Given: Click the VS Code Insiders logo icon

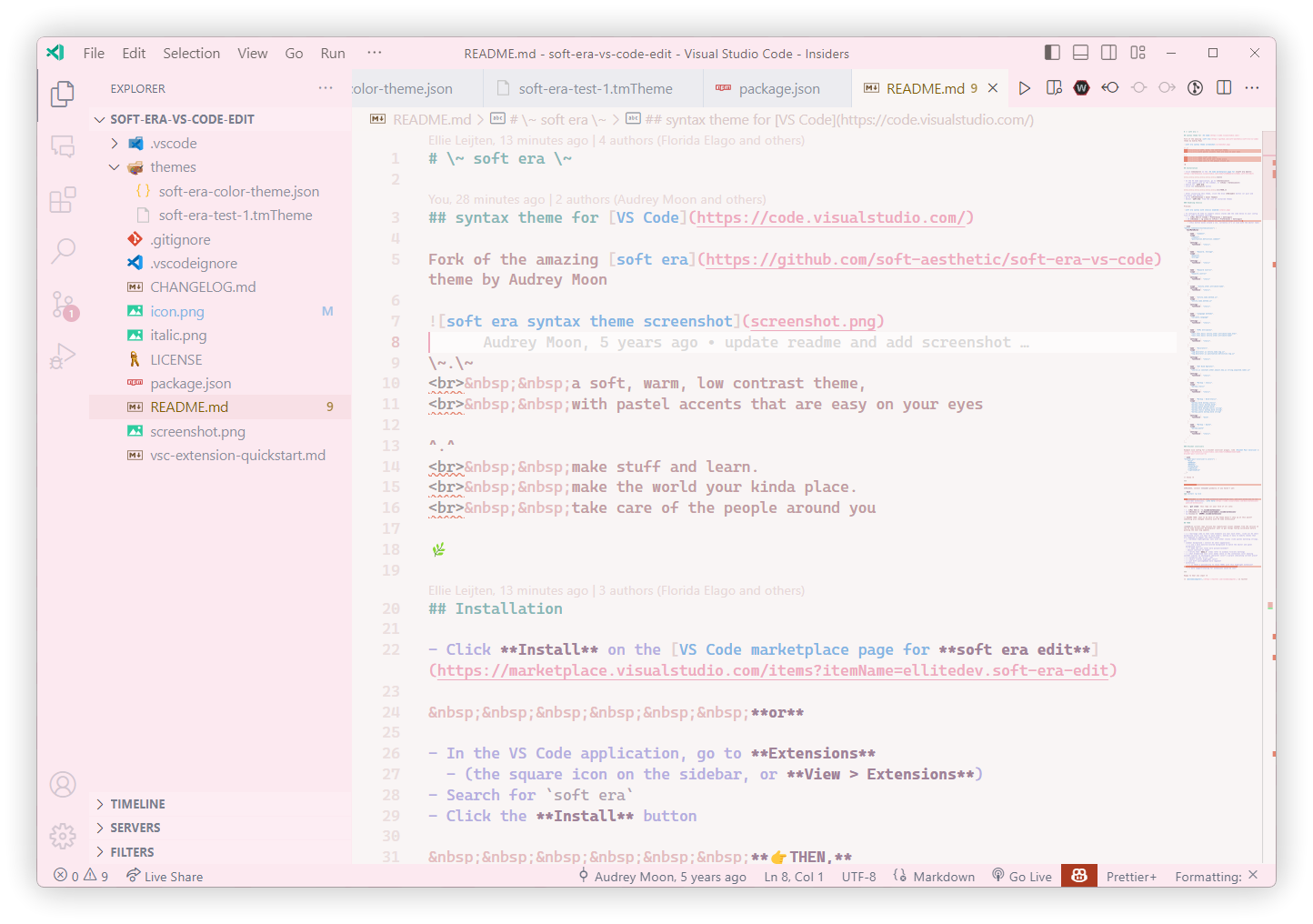Looking at the screenshot, I should [x=55, y=53].
